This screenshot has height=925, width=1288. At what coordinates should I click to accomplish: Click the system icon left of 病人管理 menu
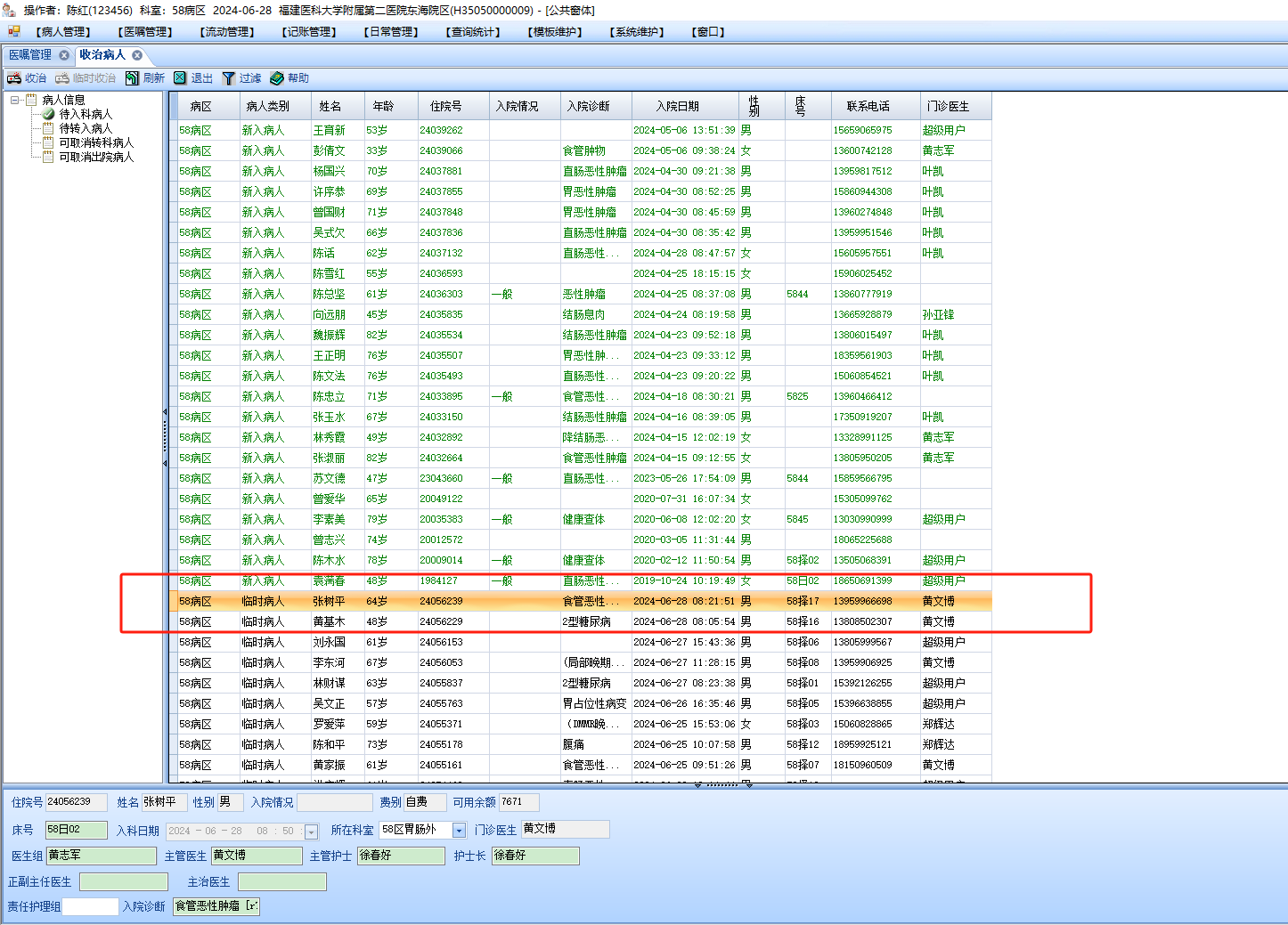click(13, 31)
